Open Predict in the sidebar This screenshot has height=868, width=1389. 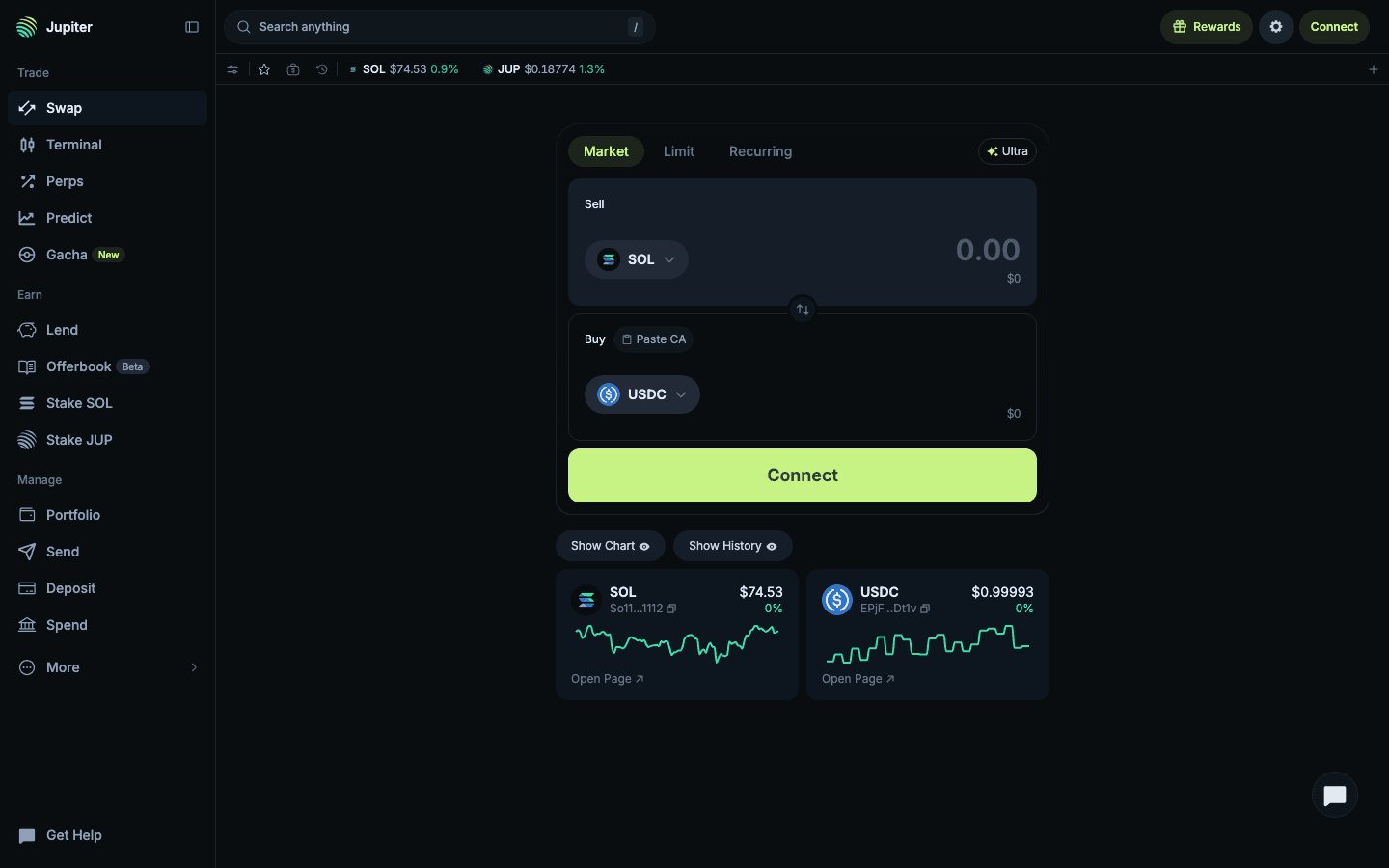(107, 218)
